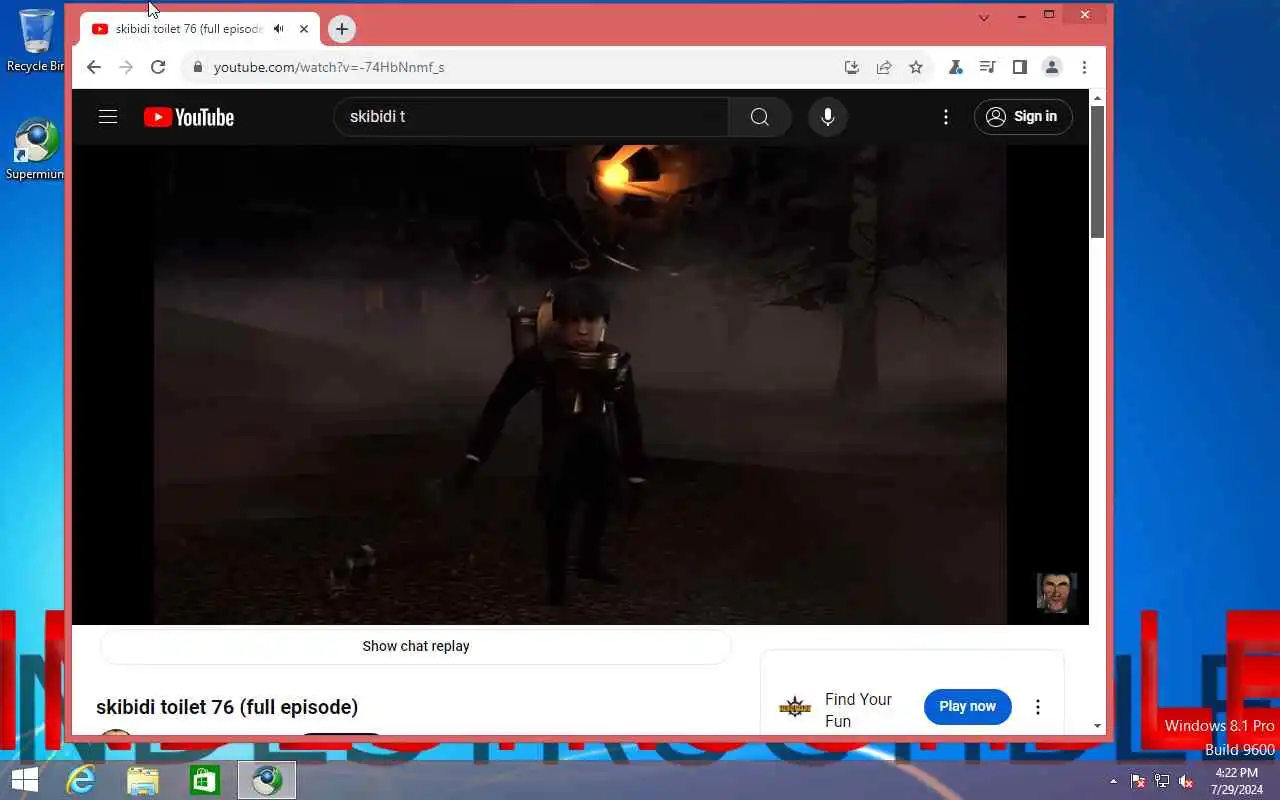Open media controls icon
This screenshot has height=800, width=1280.
click(x=987, y=67)
